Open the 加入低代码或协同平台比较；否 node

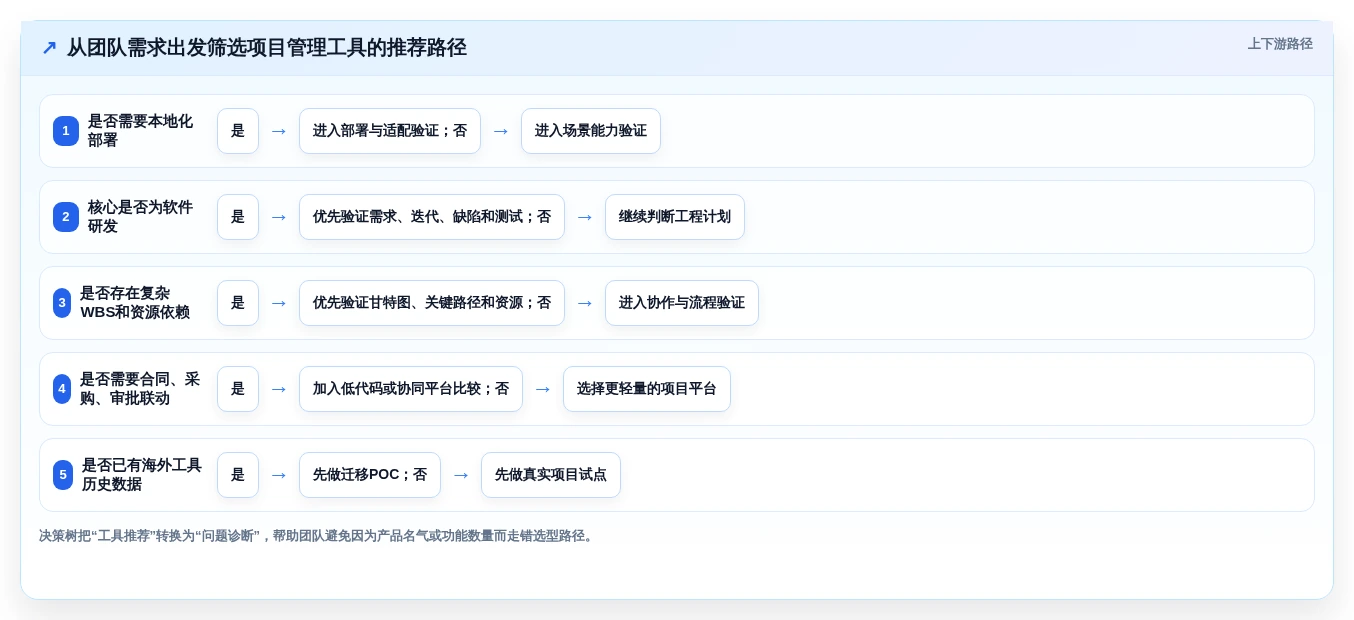pyautogui.click(x=411, y=389)
